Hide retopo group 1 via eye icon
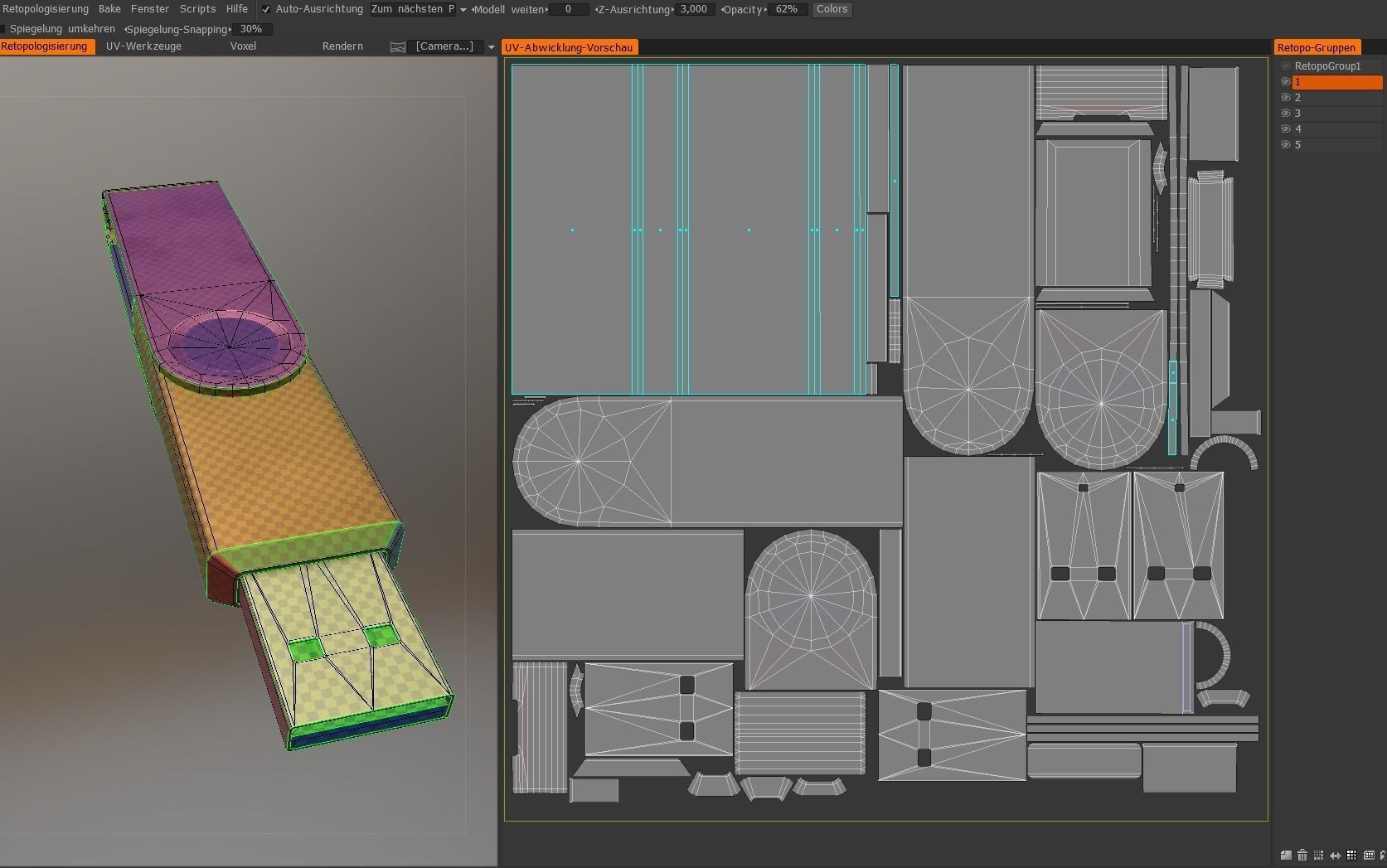The width and height of the screenshot is (1387, 868). (x=1286, y=82)
